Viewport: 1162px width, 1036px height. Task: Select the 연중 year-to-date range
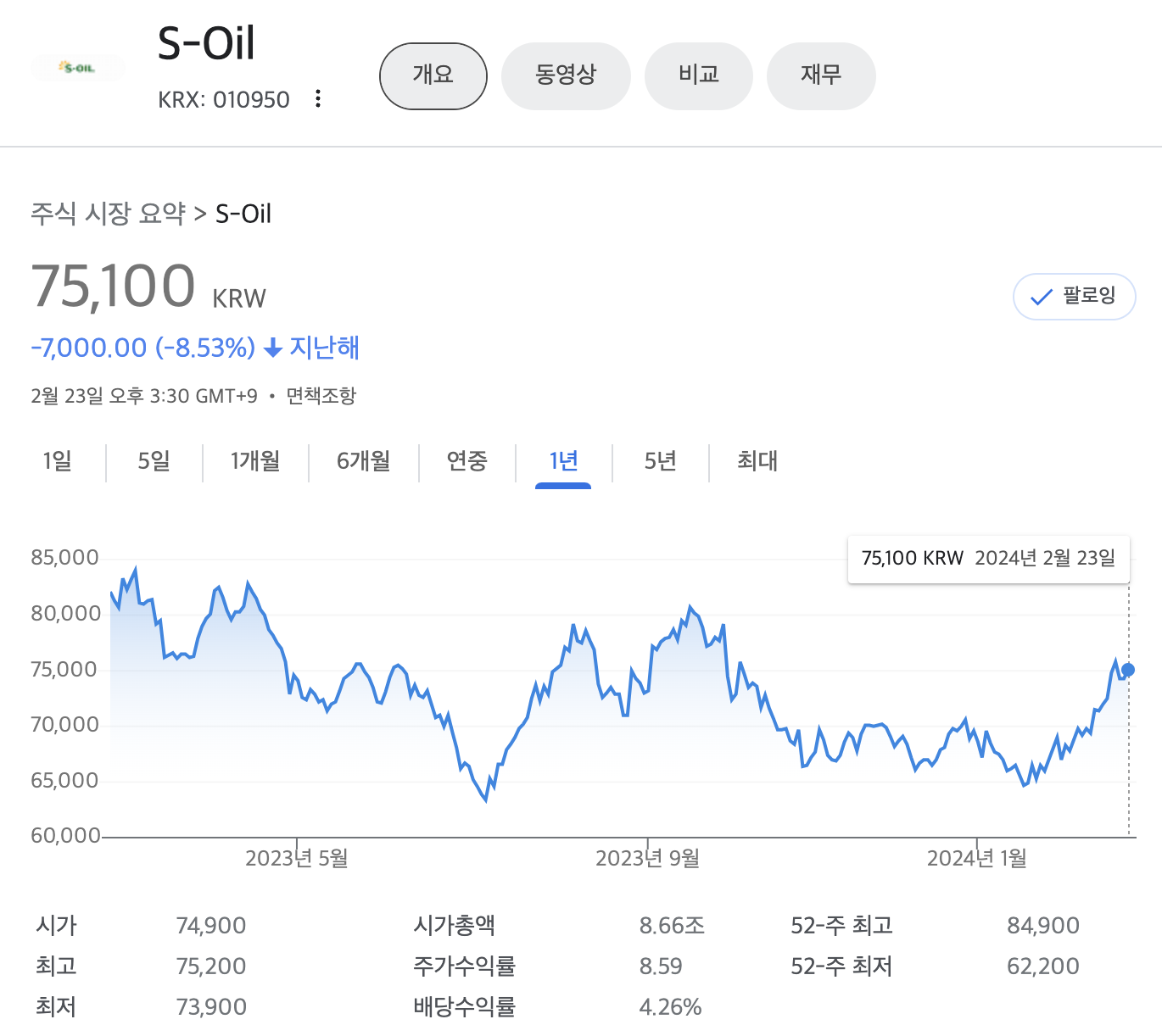(467, 461)
